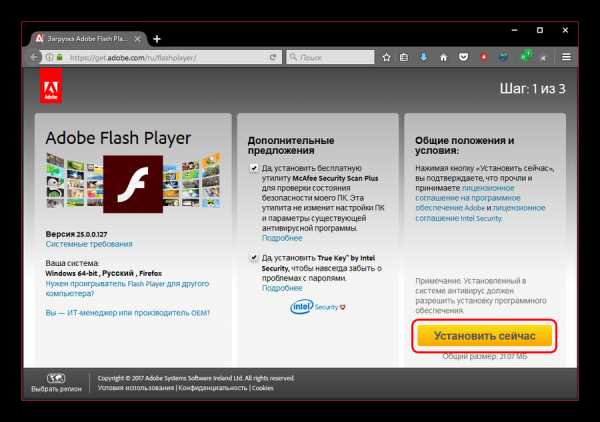Click the green padlock security icon
The height and width of the screenshot is (422, 600).
pos(59,57)
